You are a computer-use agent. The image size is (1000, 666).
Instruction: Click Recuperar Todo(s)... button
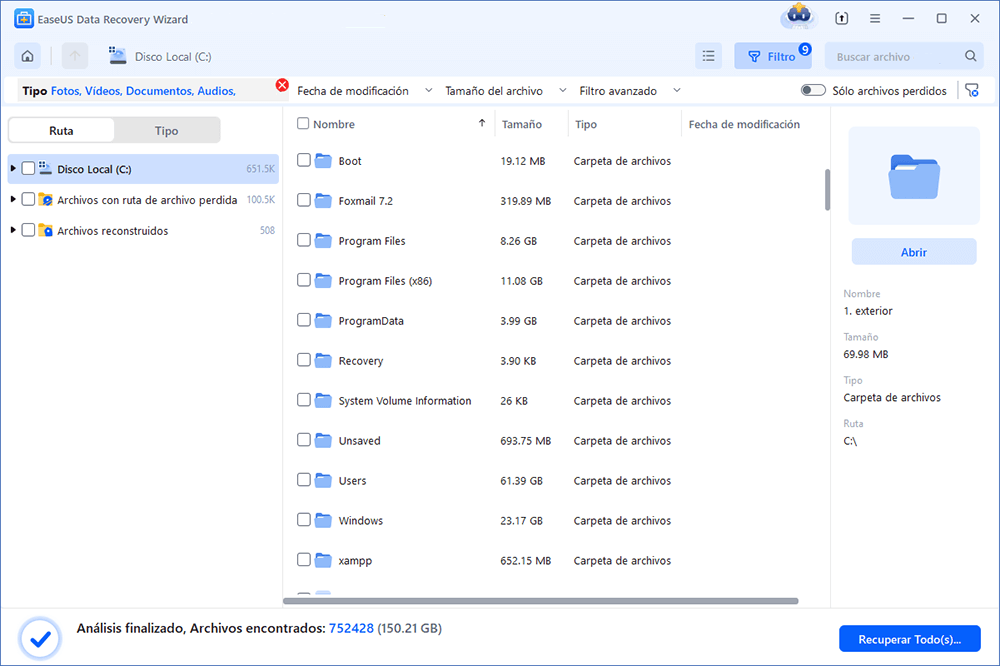(909, 639)
